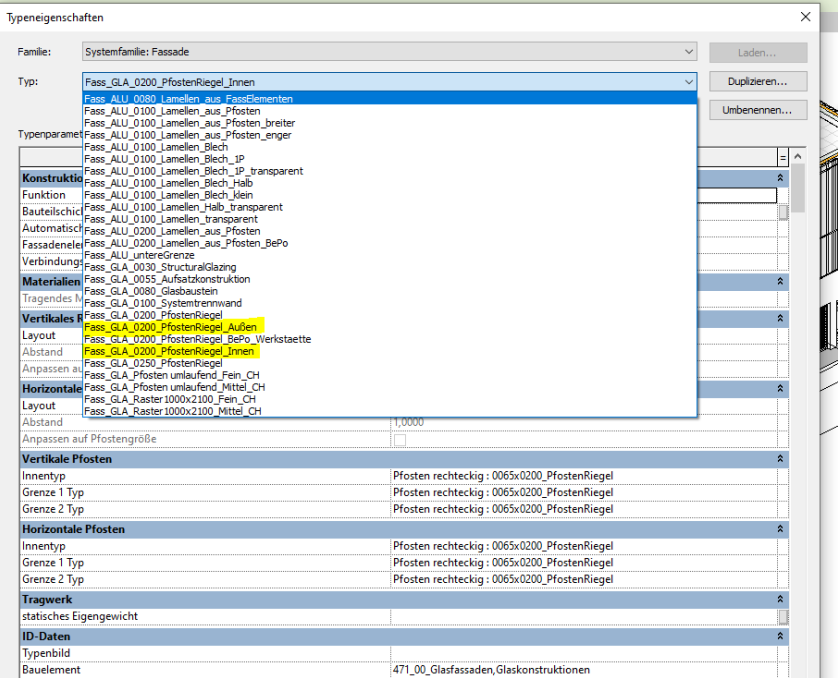
Task: Collapse the Tragwerk group header
Action: (x=780, y=599)
